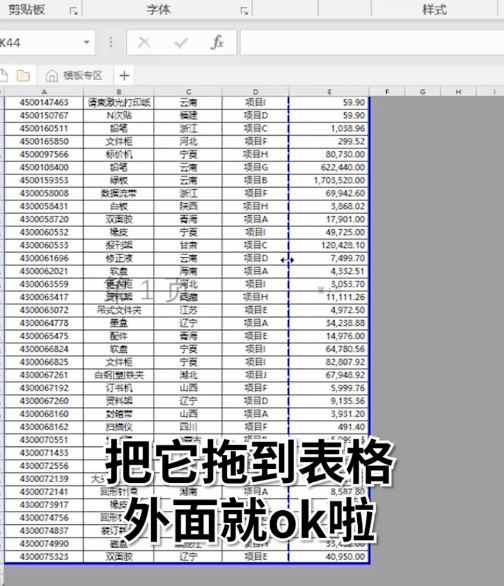
Task: Click the new document icon in tab bar
Action: (3, 75)
